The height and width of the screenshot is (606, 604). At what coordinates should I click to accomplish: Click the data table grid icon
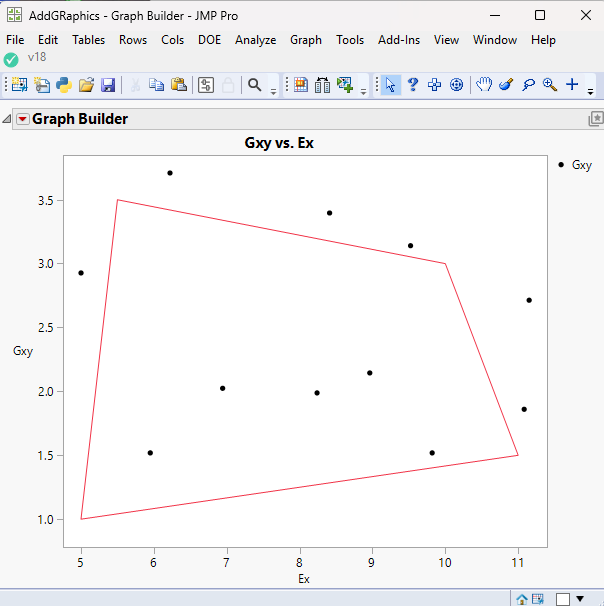[x=301, y=85]
